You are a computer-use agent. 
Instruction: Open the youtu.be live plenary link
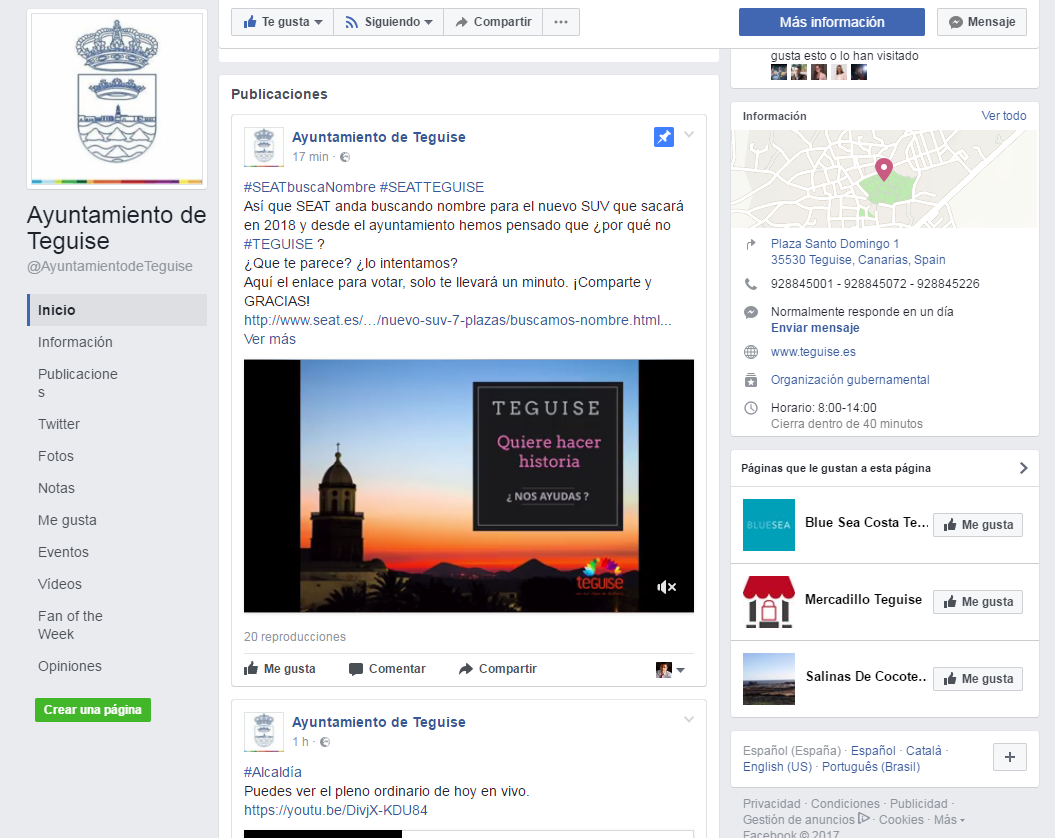[x=336, y=810]
